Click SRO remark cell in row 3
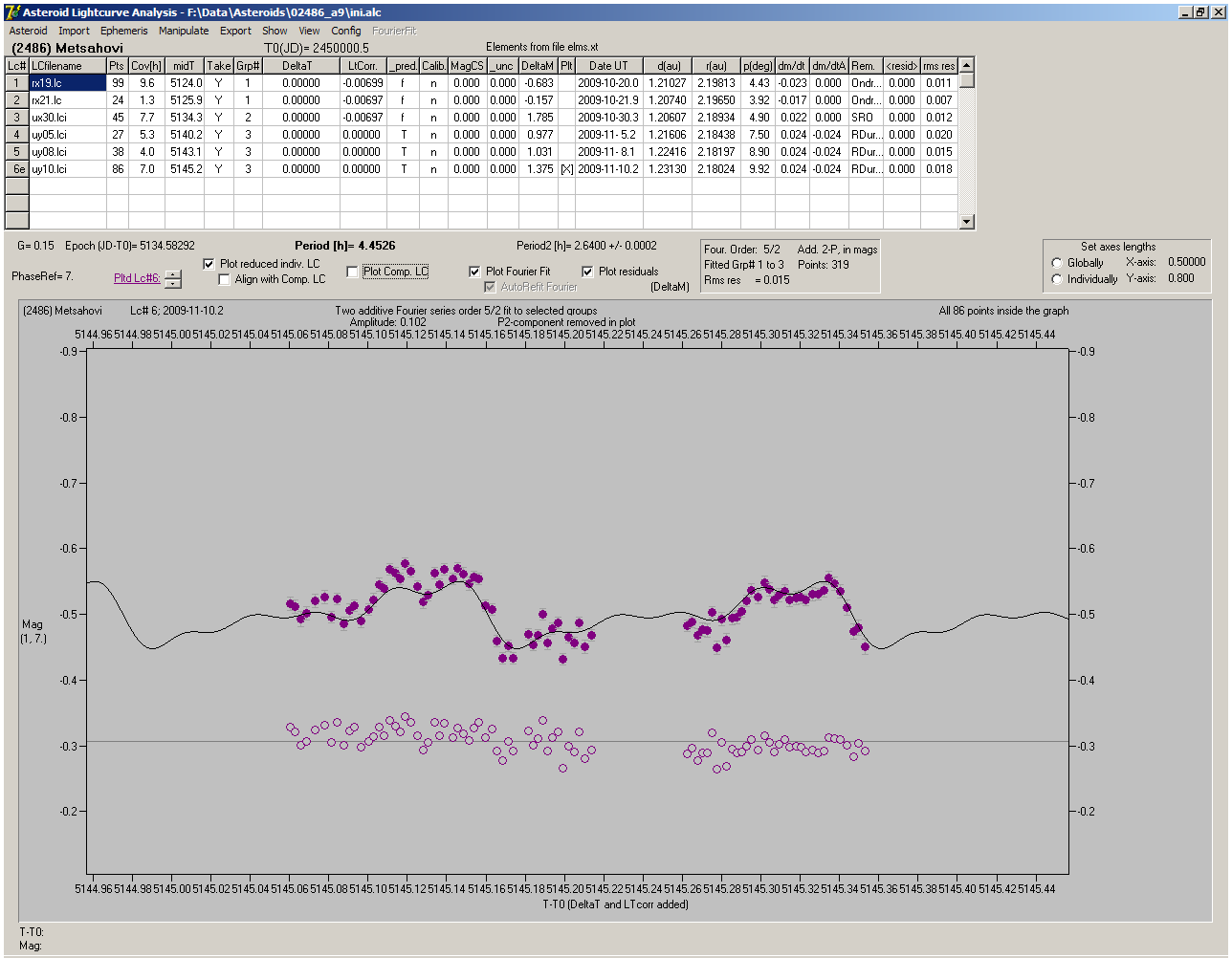Viewport: 1232px width, 958px height. tap(865, 118)
